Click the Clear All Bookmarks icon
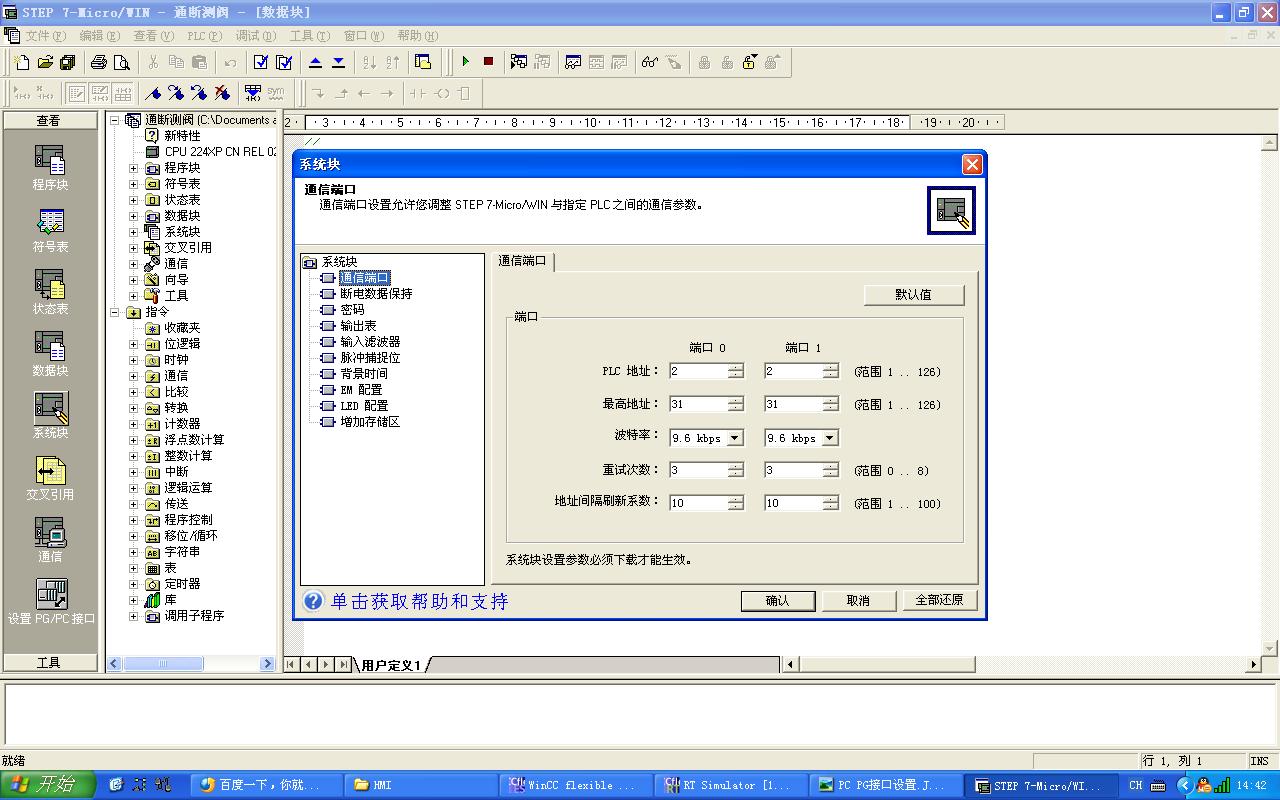The height and width of the screenshot is (800, 1280). click(222, 93)
